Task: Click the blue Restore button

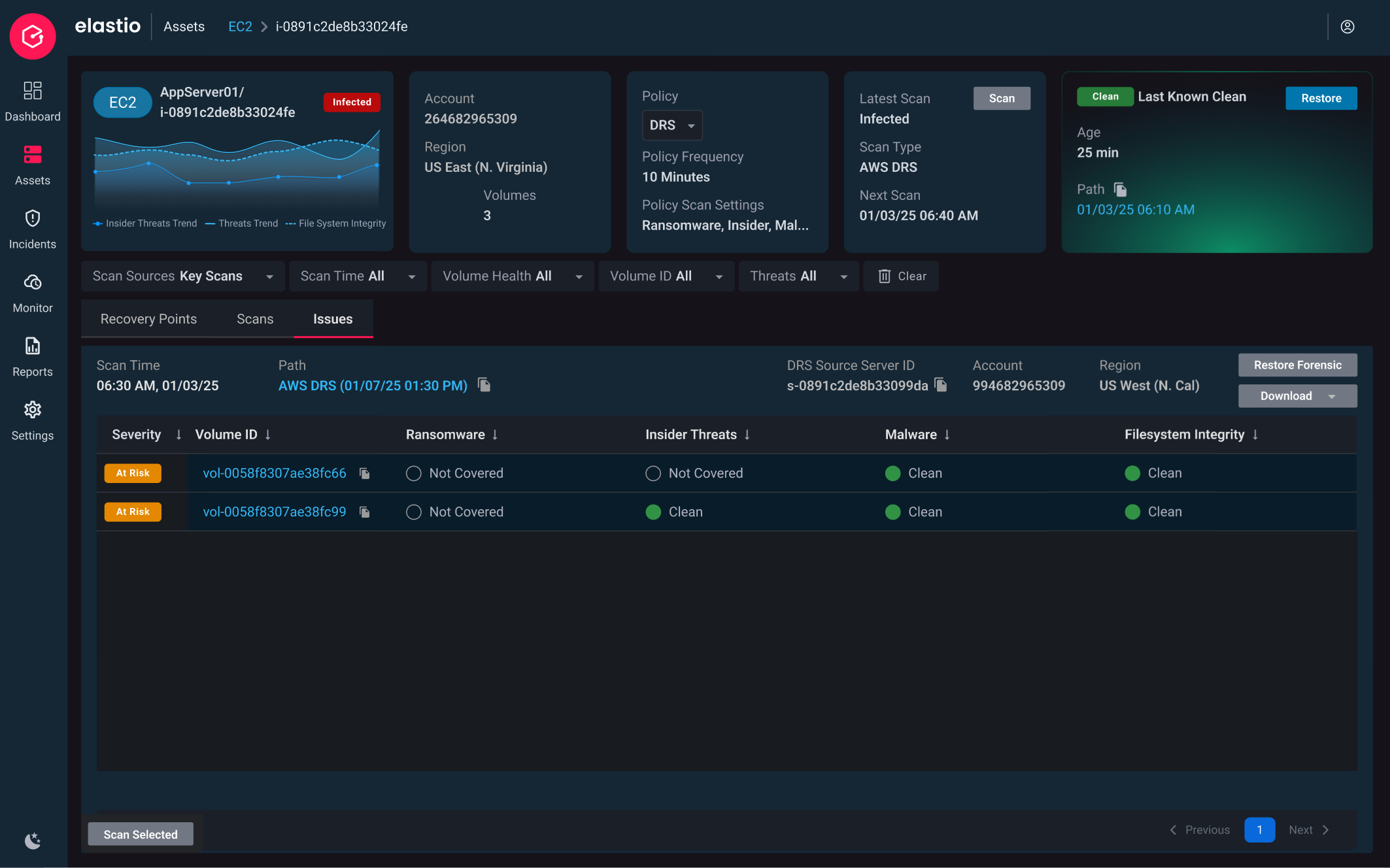Action: pyautogui.click(x=1321, y=98)
